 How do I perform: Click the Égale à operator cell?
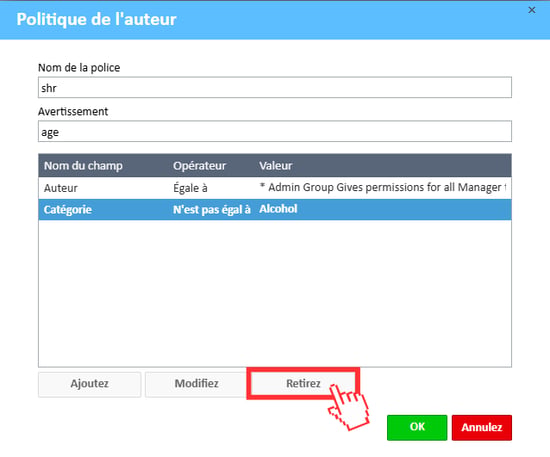(190, 188)
